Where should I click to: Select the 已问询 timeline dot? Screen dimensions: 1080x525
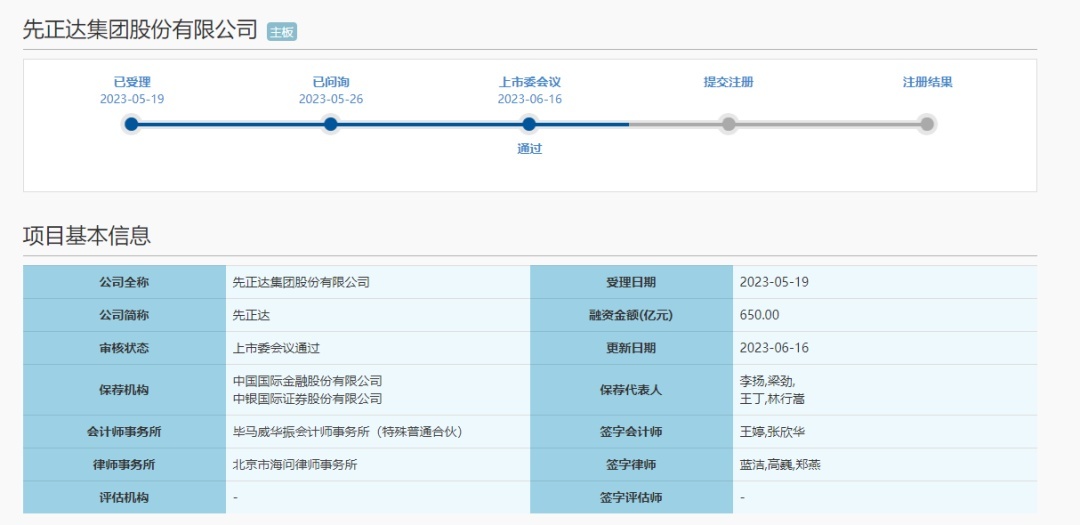[x=330, y=124]
